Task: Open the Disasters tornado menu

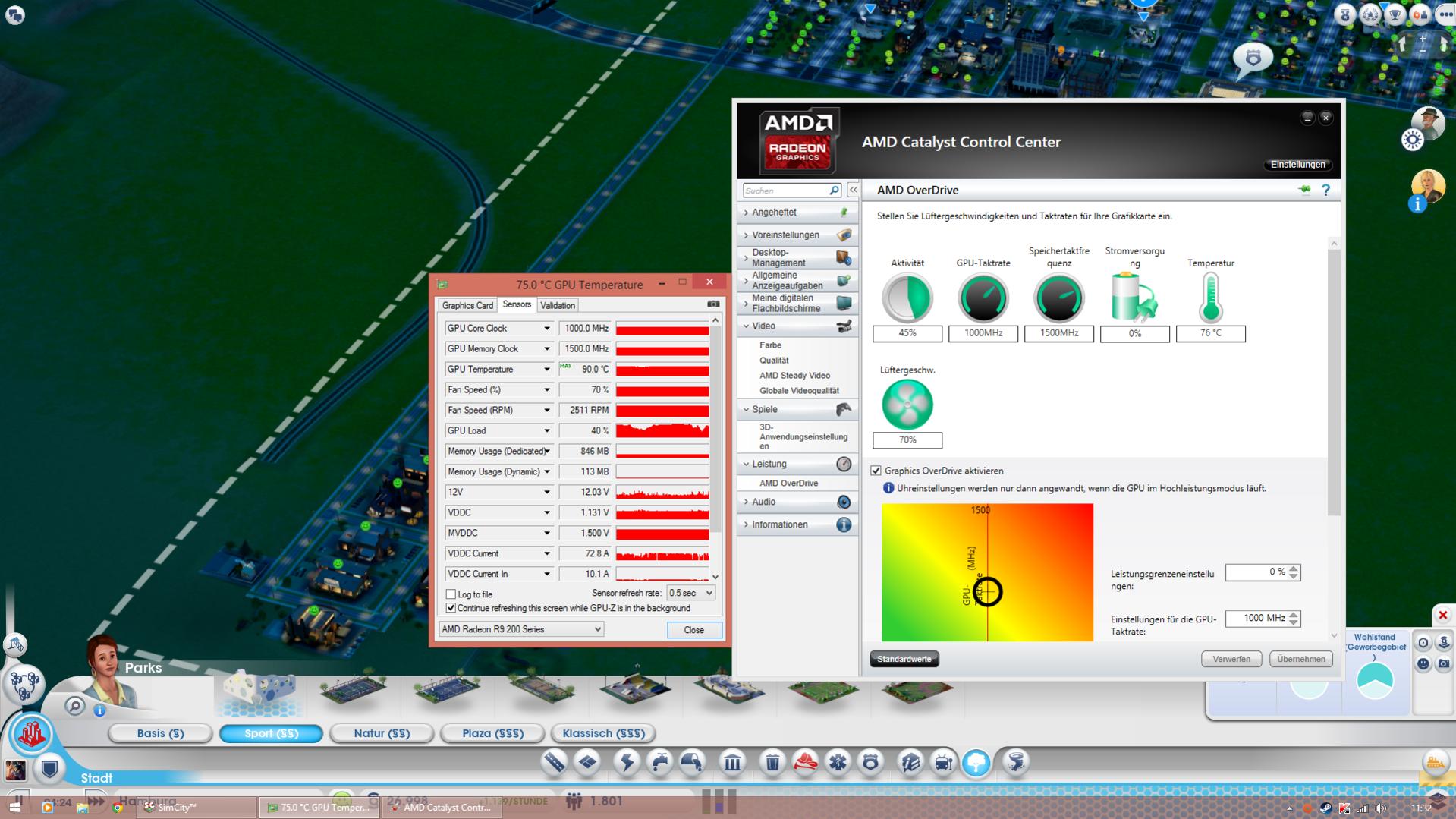Action: click(1016, 761)
